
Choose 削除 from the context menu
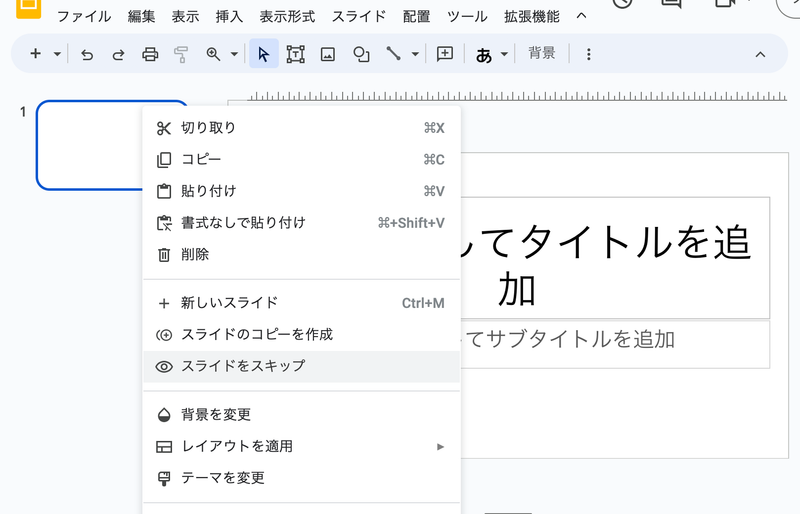pyautogui.click(x=302, y=254)
